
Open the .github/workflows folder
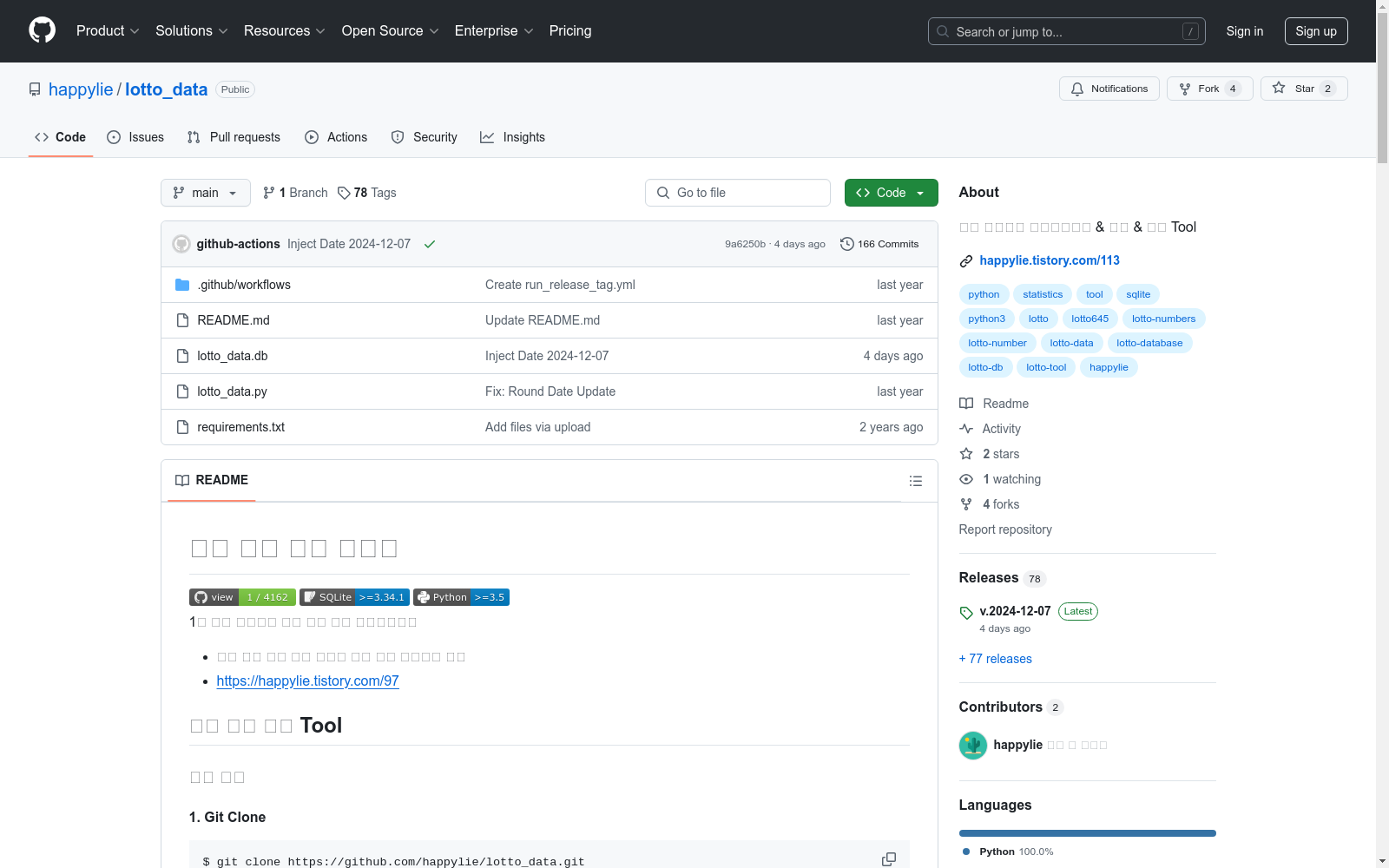(x=244, y=285)
